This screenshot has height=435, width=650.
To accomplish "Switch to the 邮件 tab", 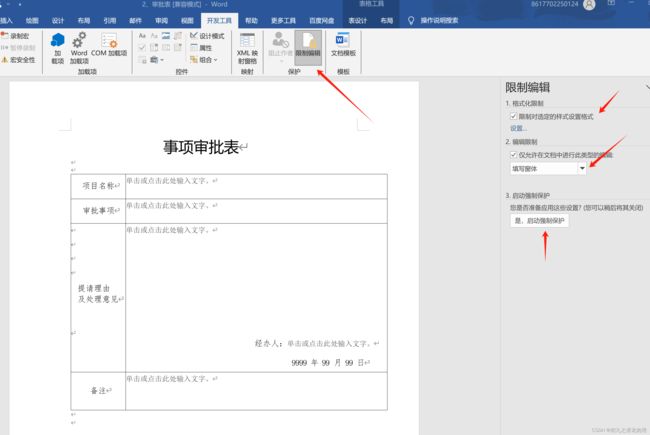I will click(x=135, y=20).
